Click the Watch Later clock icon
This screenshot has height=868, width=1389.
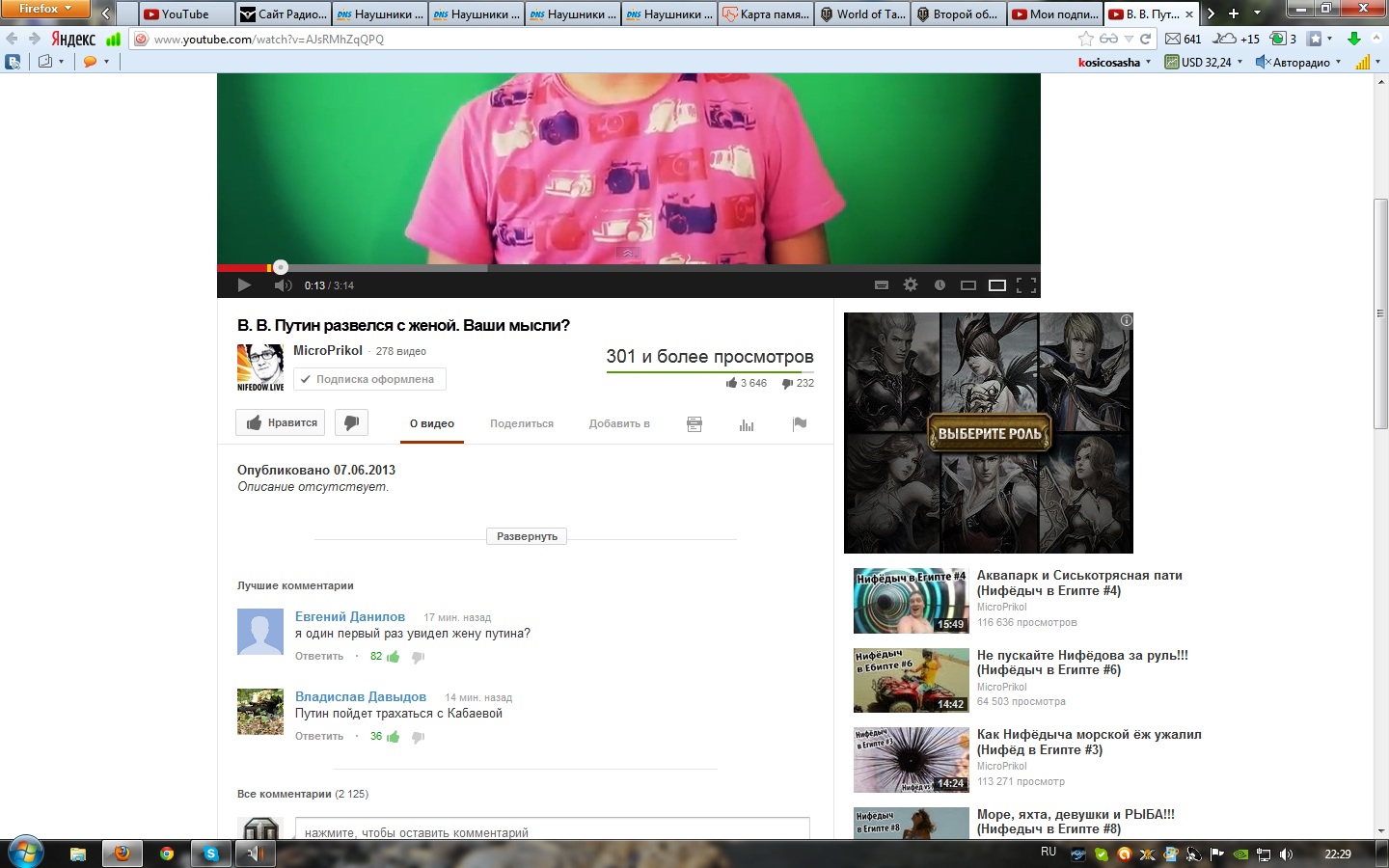tap(940, 285)
